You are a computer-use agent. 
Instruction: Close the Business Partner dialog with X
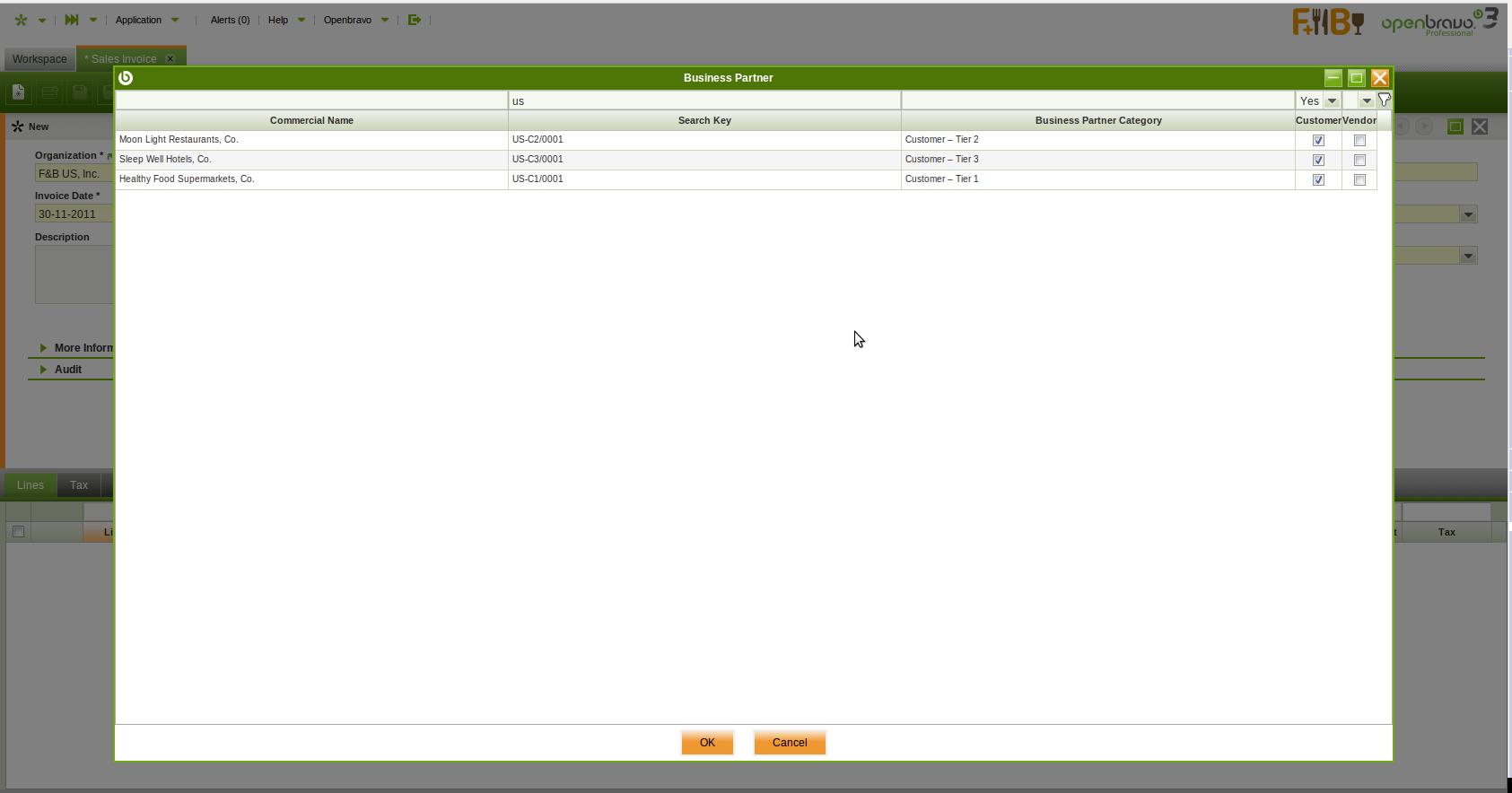(x=1380, y=78)
